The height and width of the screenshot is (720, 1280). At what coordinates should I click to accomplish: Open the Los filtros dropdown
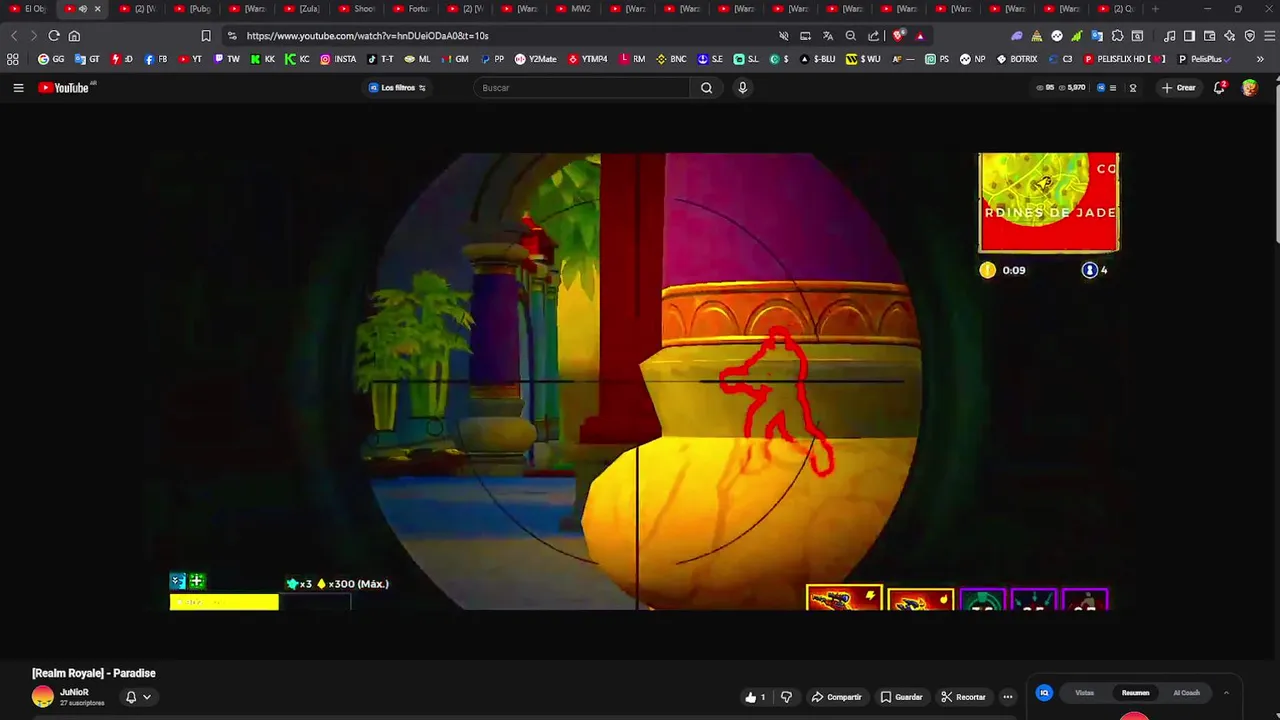pos(397,88)
